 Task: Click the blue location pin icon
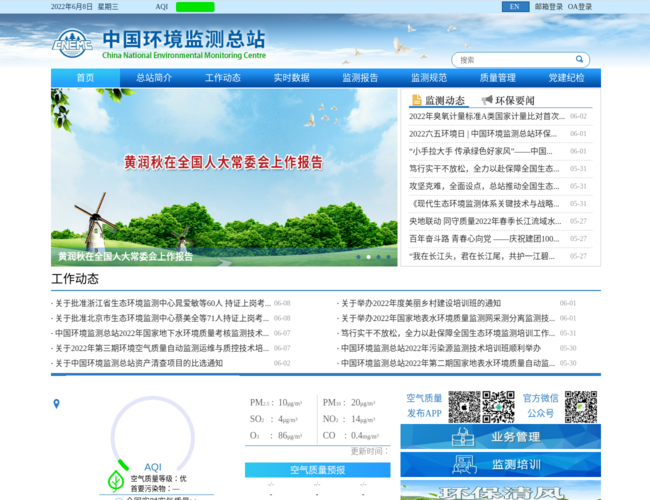pyautogui.click(x=56, y=404)
